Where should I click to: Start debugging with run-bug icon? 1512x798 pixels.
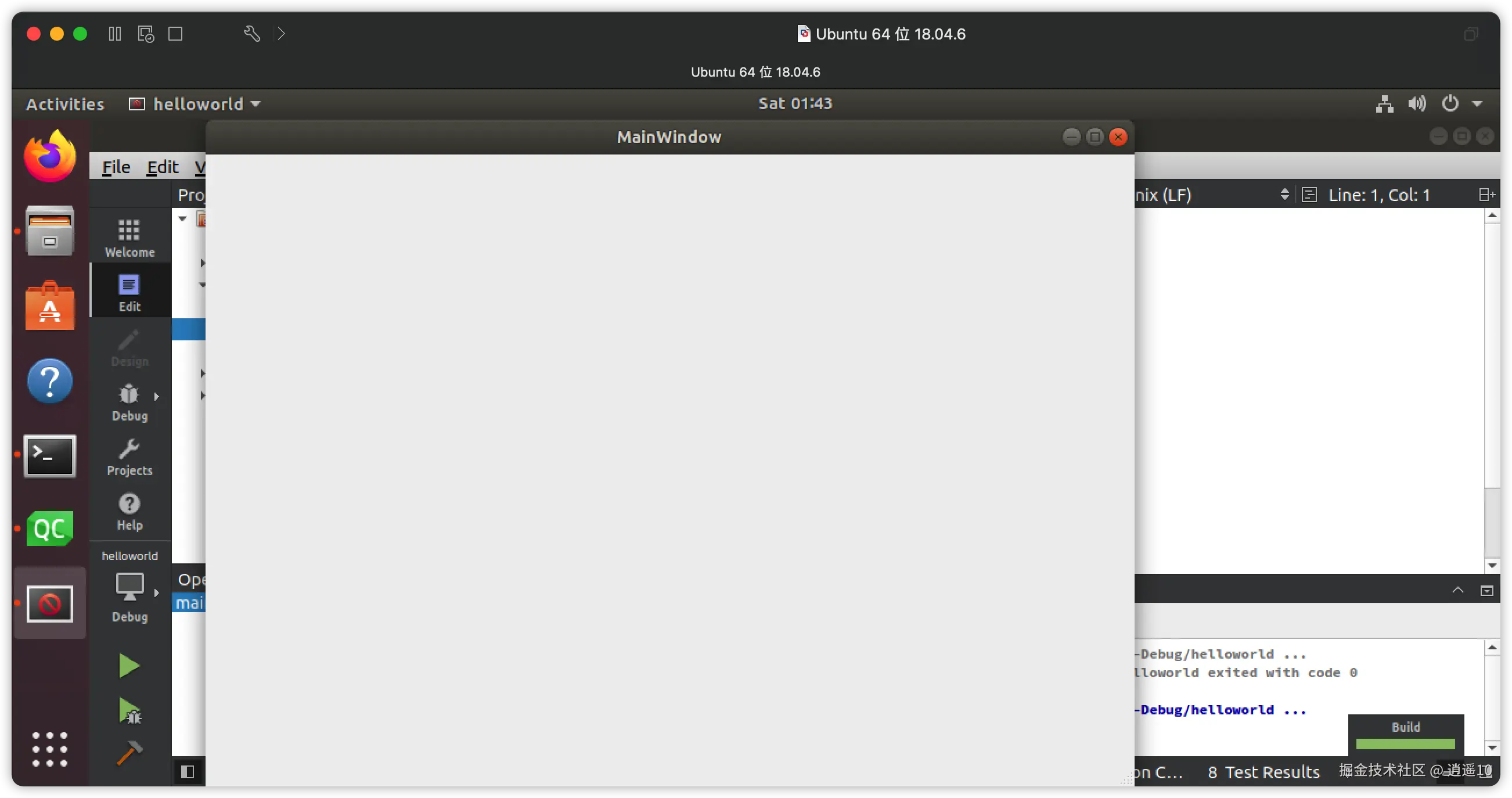(129, 711)
